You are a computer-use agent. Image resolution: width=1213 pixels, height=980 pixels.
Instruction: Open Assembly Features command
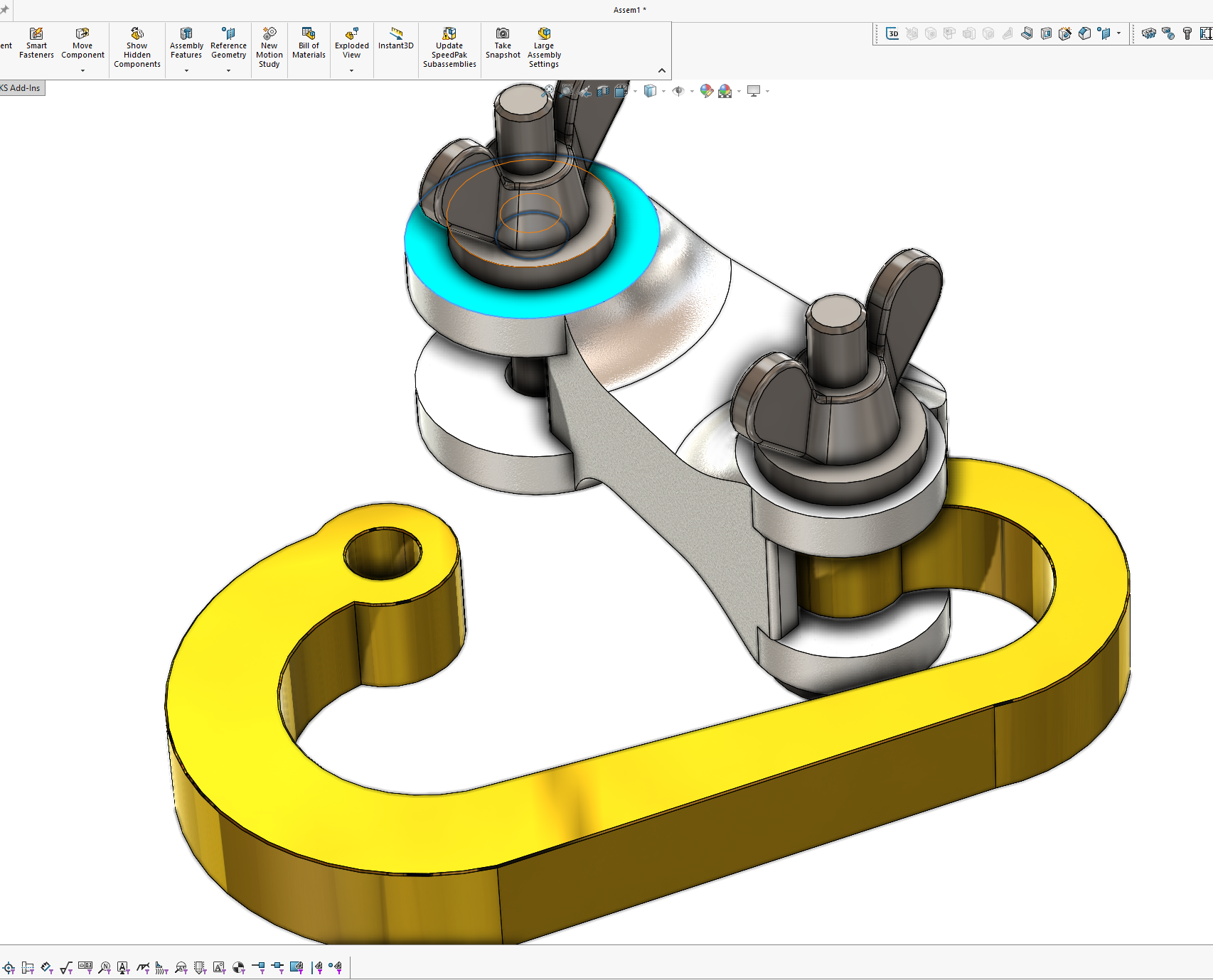[186, 43]
